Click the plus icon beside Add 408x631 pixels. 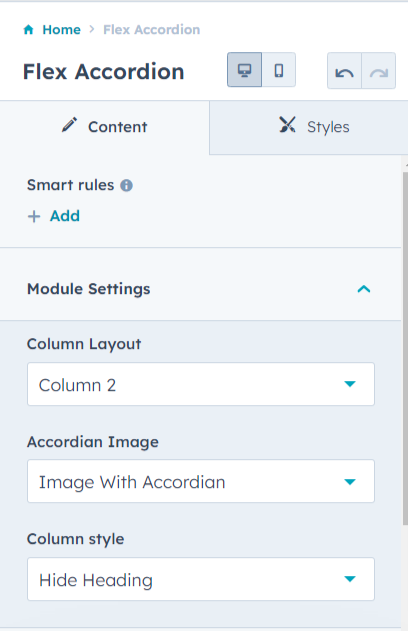tap(34, 217)
